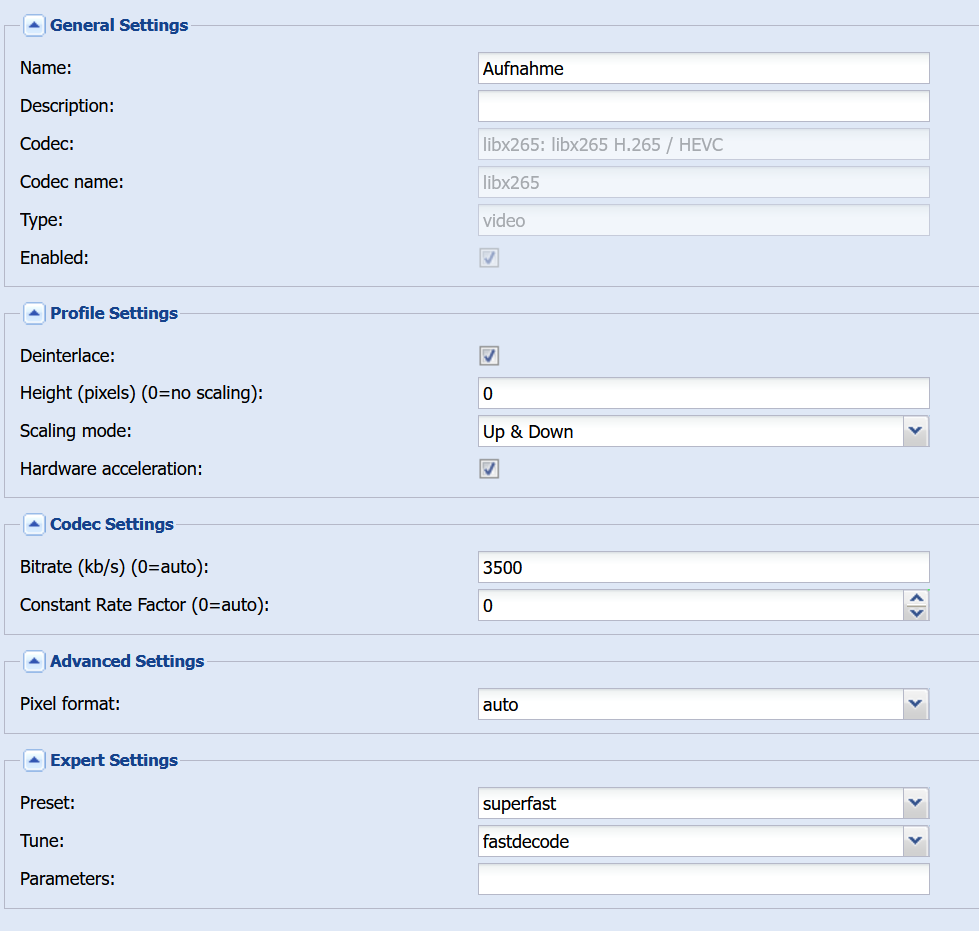The width and height of the screenshot is (979, 931).
Task: Increase Constant Rate Factor with up arrow
Action: pos(917,598)
